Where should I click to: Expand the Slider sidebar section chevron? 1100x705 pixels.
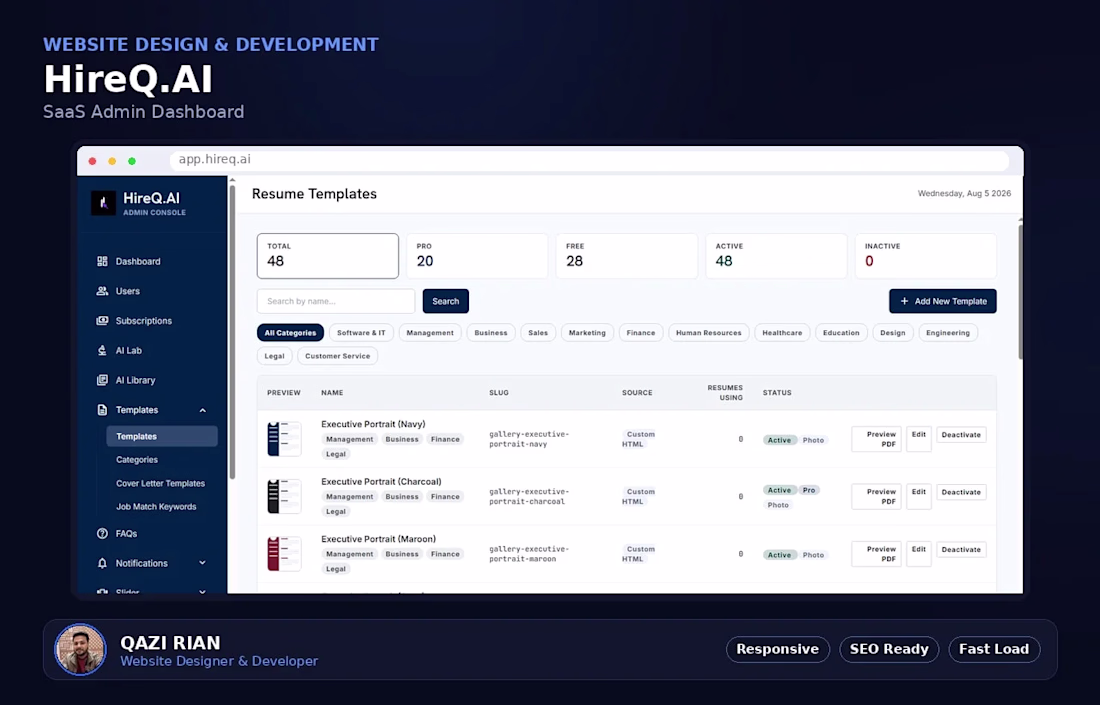pyautogui.click(x=202, y=591)
